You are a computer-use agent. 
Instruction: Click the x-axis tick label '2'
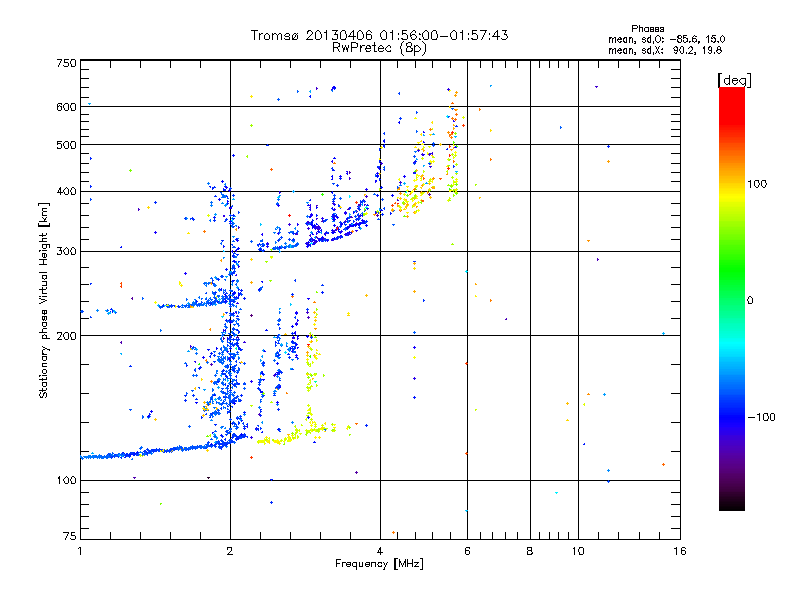click(230, 551)
